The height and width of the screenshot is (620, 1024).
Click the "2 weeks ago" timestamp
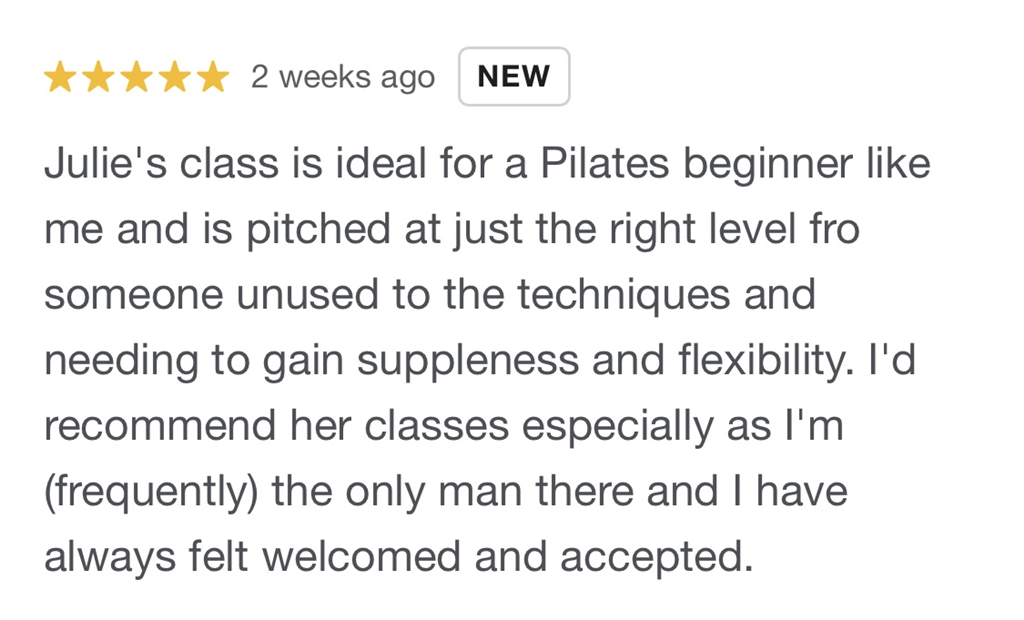(342, 77)
